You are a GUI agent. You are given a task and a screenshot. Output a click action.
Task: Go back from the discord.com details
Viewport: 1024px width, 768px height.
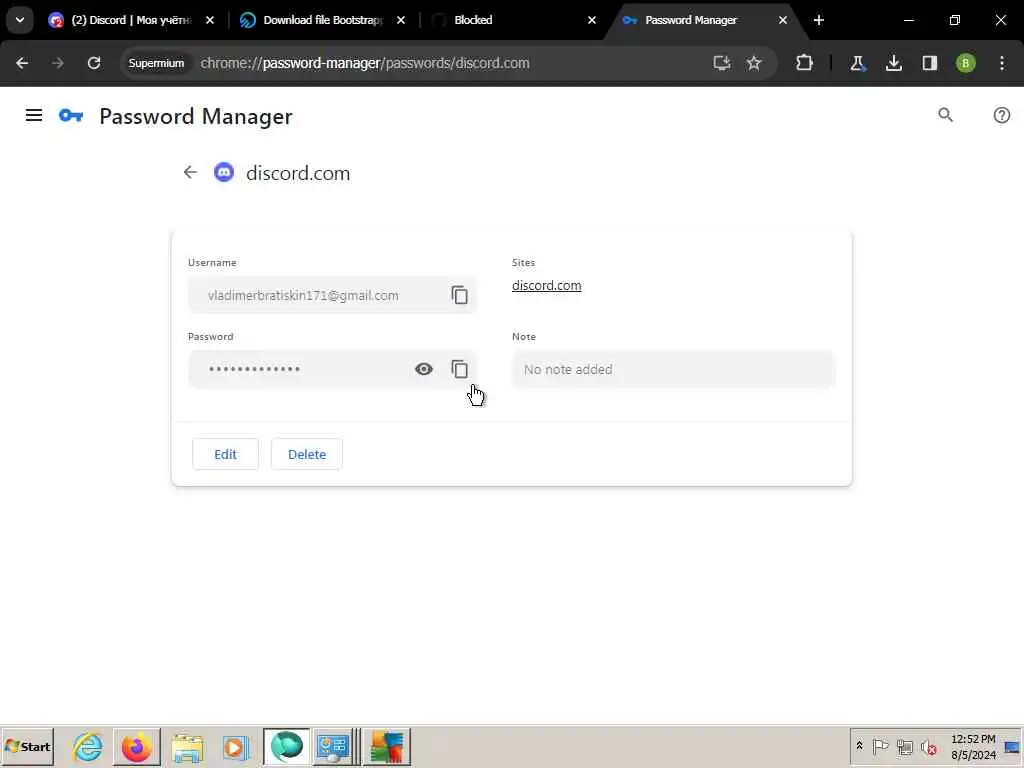[x=190, y=172]
